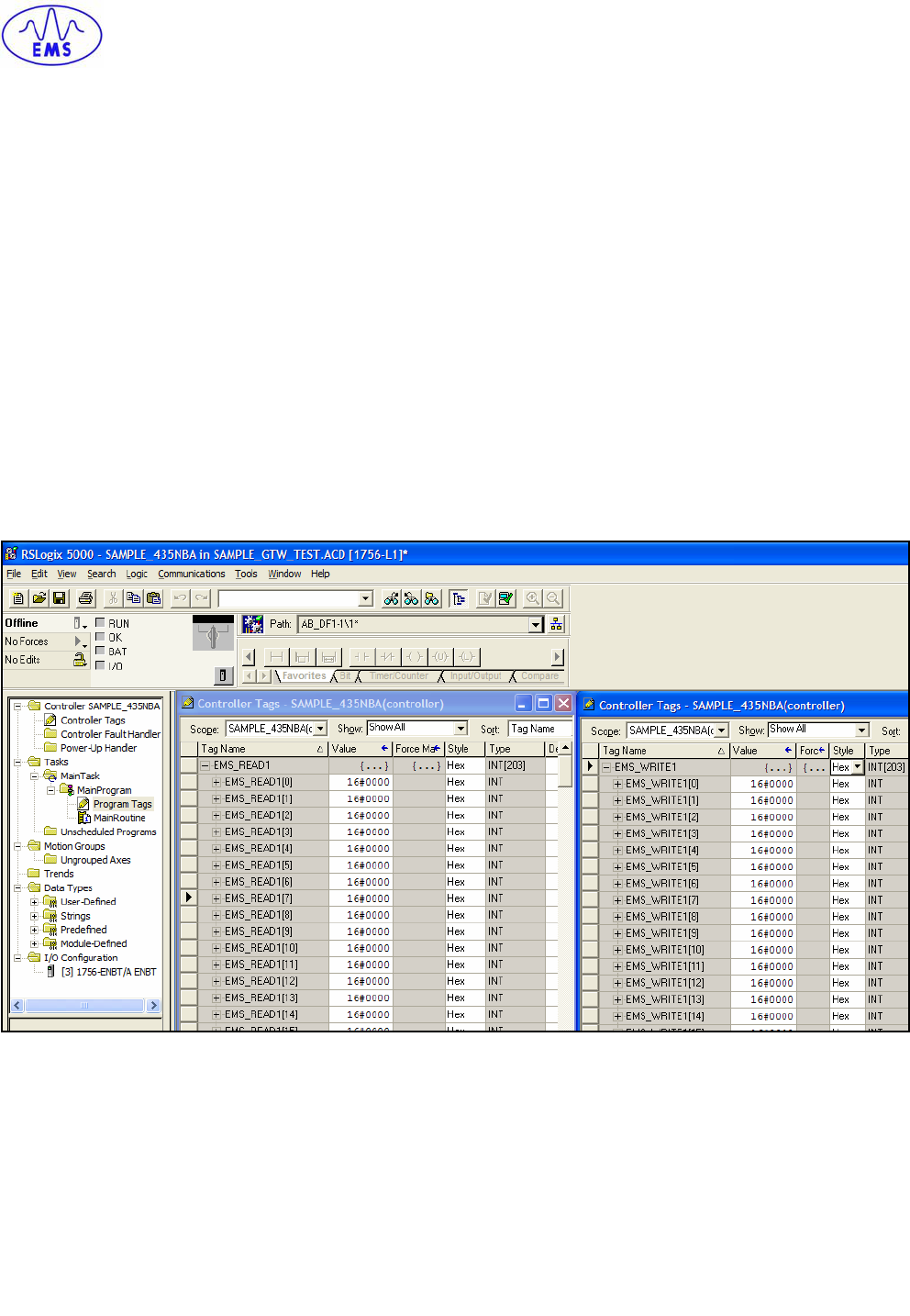910x1316 pixels.
Task: Open Show All dropdown in EMS_WRITE1 window
Action: click(x=861, y=730)
